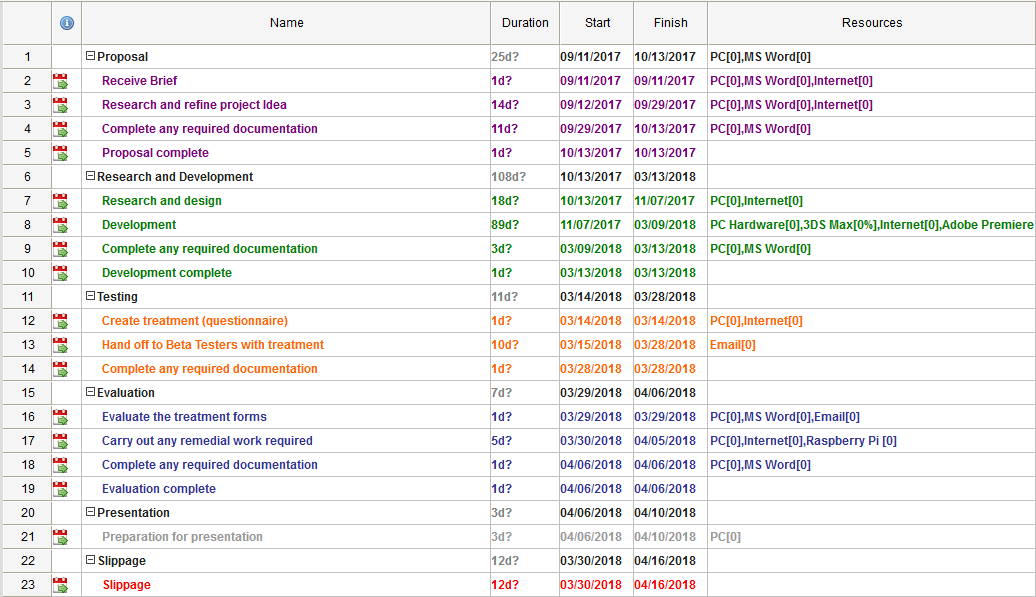1036x597 pixels.
Task: Collapse the Proposal summary task
Action: tap(91, 56)
